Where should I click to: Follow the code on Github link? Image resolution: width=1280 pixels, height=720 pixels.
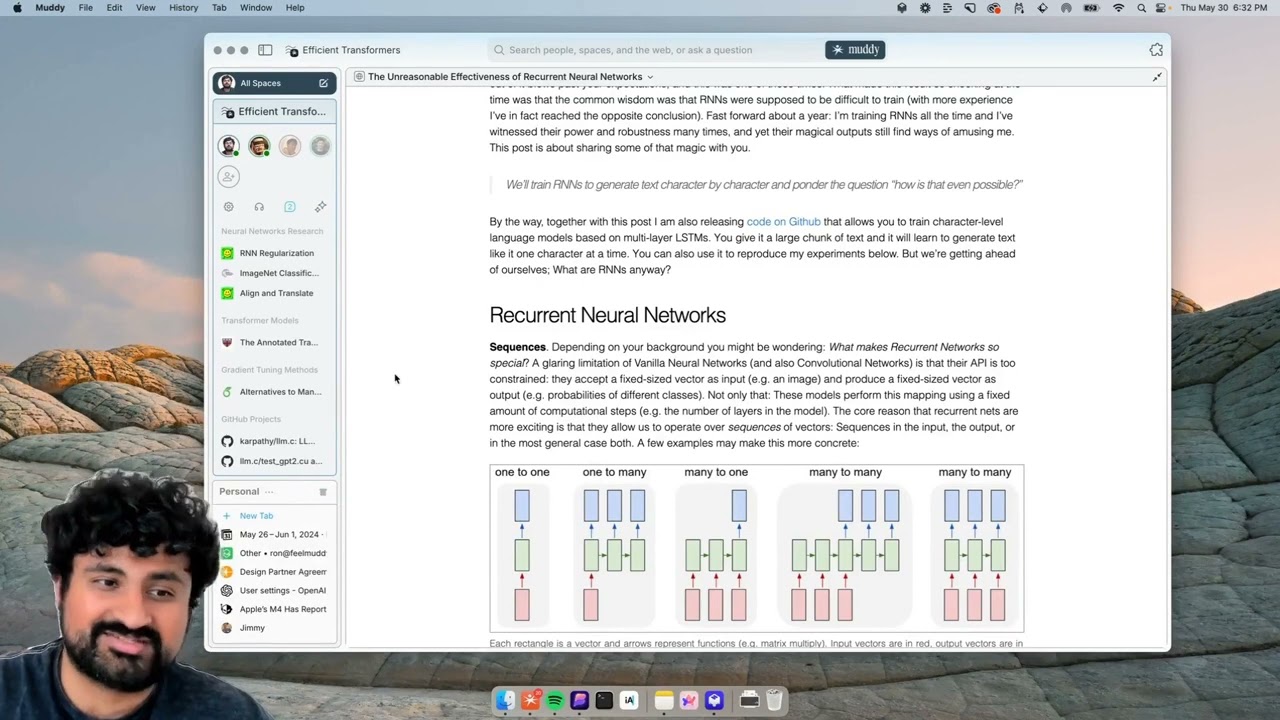pyautogui.click(x=783, y=222)
